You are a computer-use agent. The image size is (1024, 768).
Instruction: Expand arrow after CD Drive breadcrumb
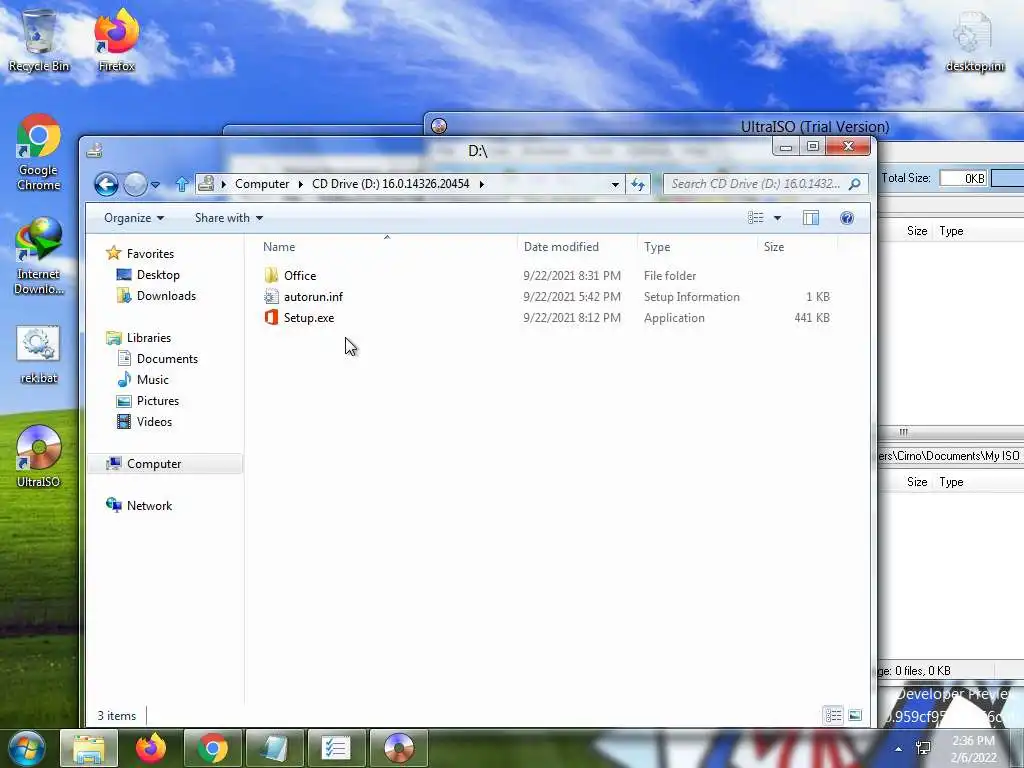click(481, 184)
